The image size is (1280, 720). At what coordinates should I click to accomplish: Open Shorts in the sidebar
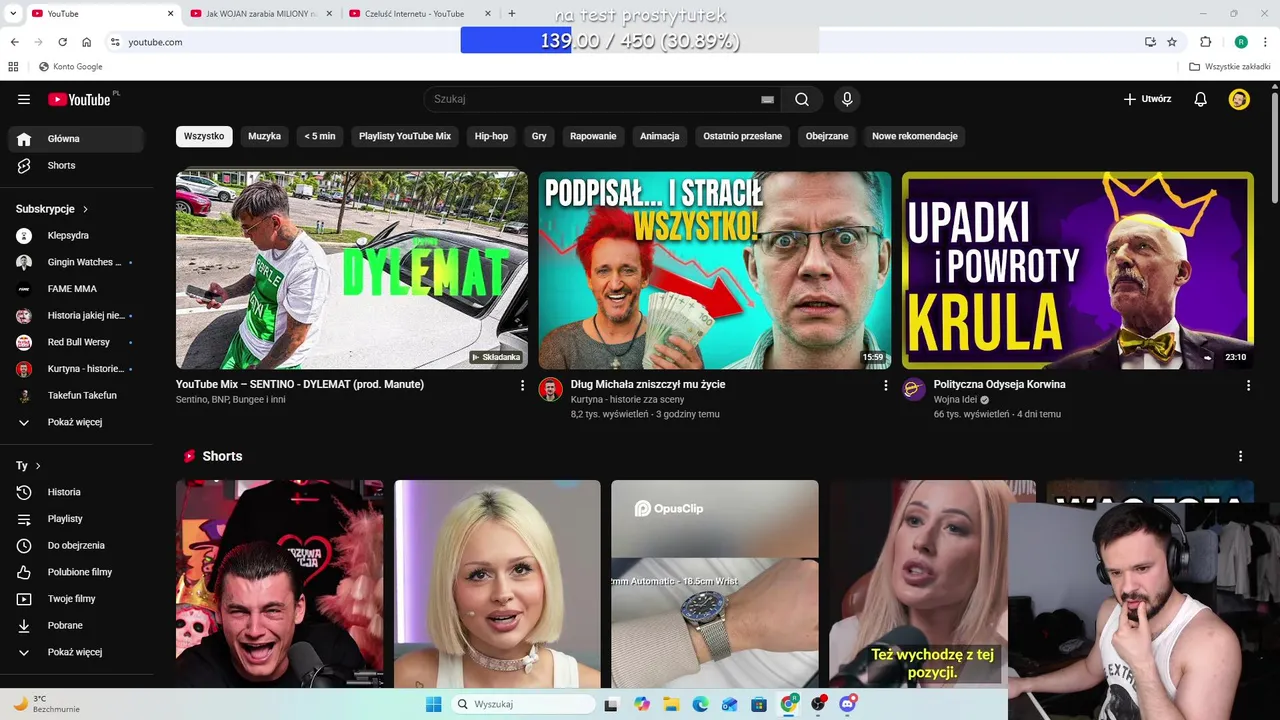tap(76, 165)
